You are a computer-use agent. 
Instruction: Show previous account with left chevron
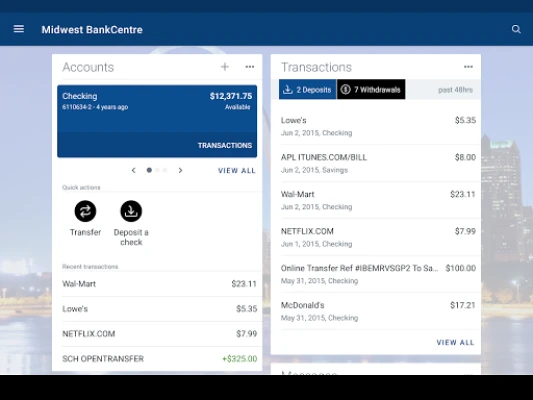134,170
